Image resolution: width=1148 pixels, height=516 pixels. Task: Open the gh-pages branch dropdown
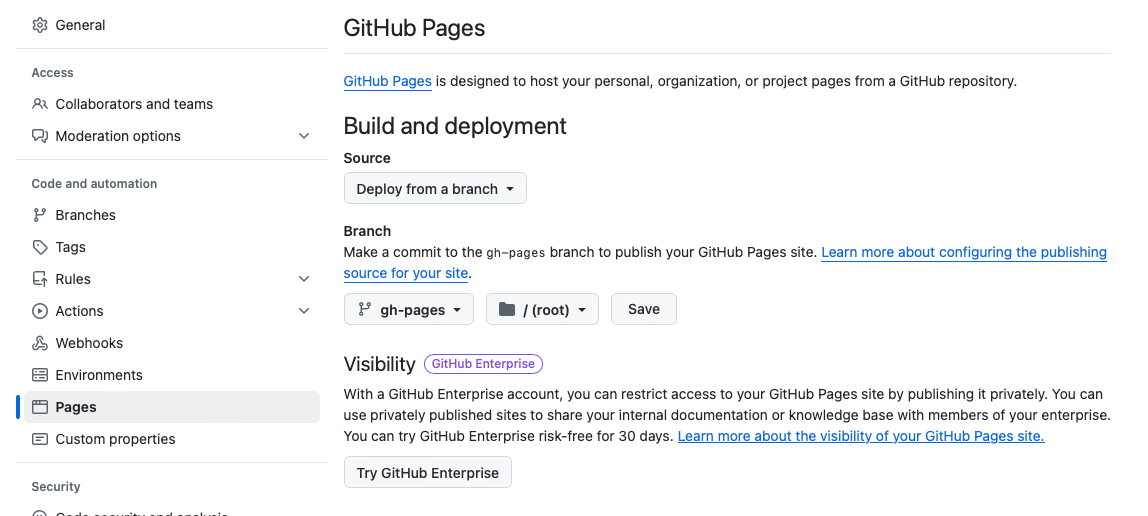[409, 309]
